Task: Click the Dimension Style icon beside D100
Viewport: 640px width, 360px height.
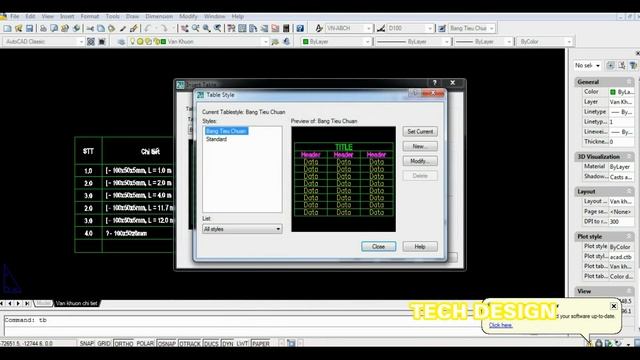Action: [381, 28]
